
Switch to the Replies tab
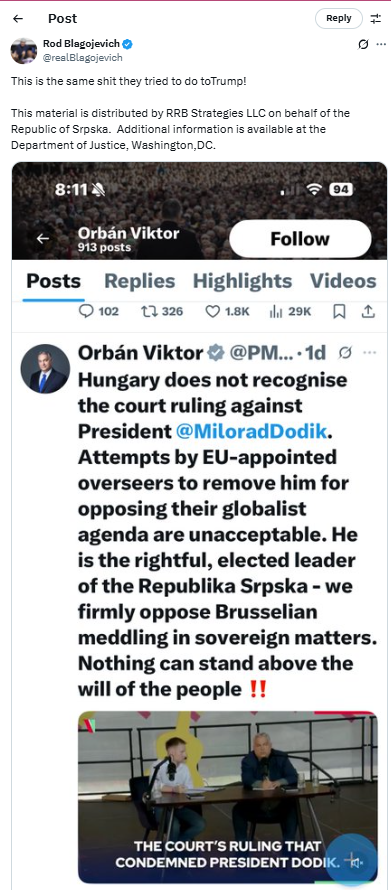[x=140, y=281]
